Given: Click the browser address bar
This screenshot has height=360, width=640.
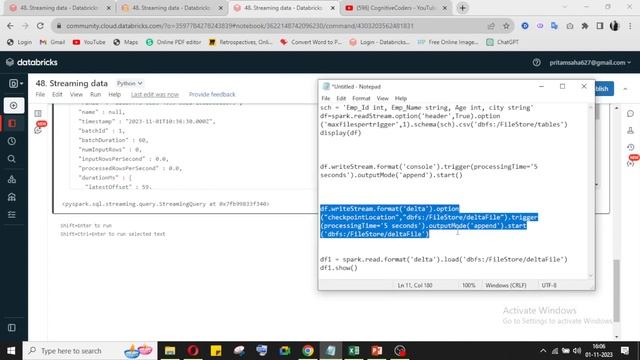Looking at the screenshot, I should click(x=269, y=26).
